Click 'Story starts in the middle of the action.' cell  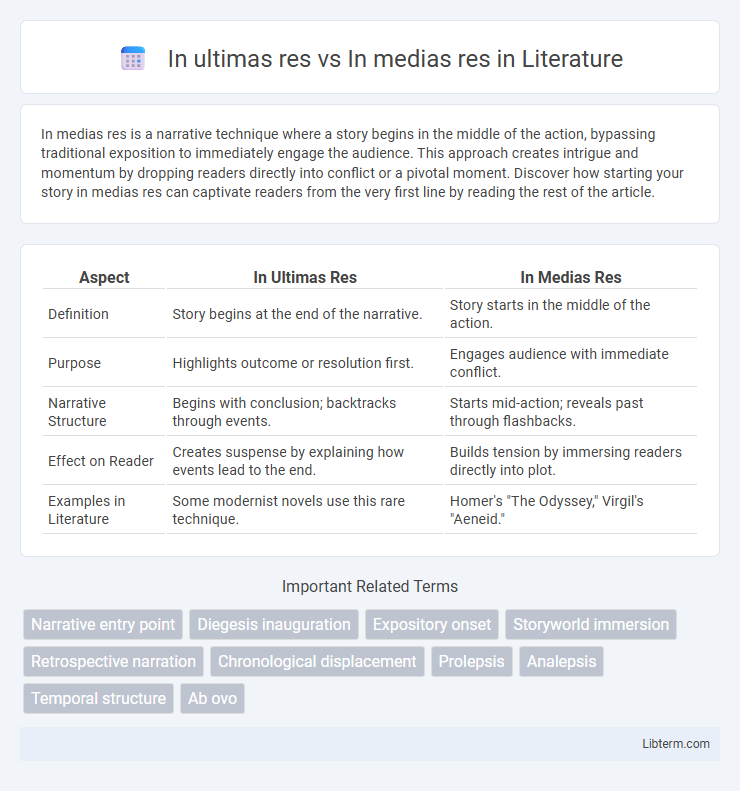[x=571, y=314]
